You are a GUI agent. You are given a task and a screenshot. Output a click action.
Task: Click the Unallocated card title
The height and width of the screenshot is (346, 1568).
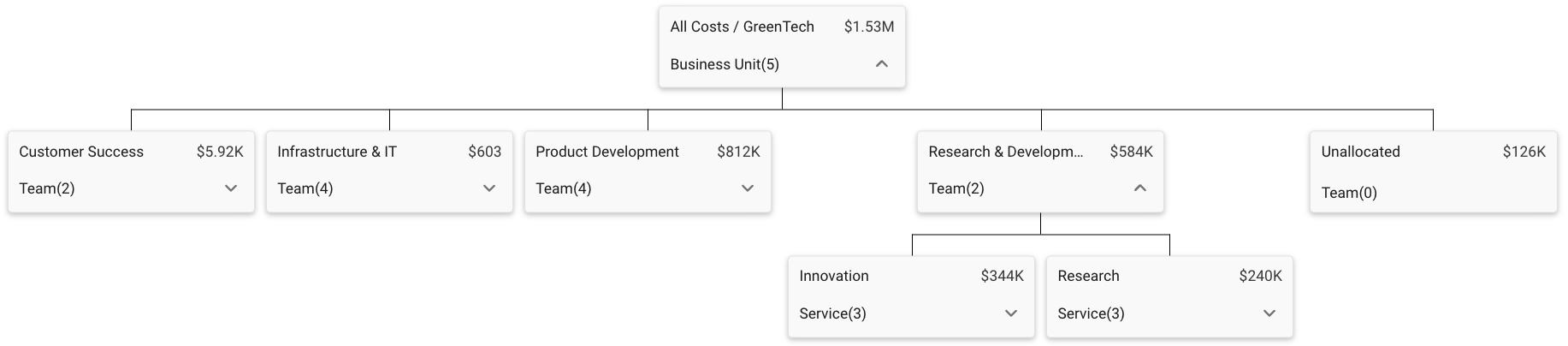point(1360,152)
